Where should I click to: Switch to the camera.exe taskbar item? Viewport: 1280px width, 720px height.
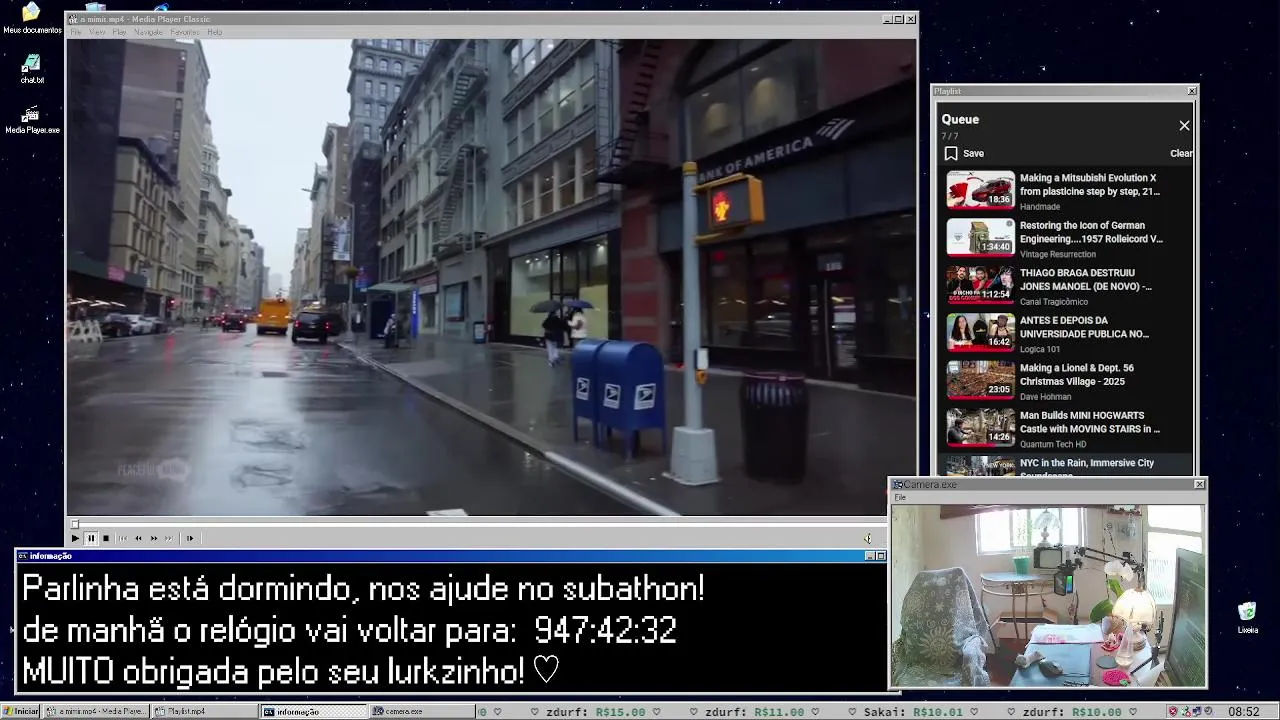(421, 711)
